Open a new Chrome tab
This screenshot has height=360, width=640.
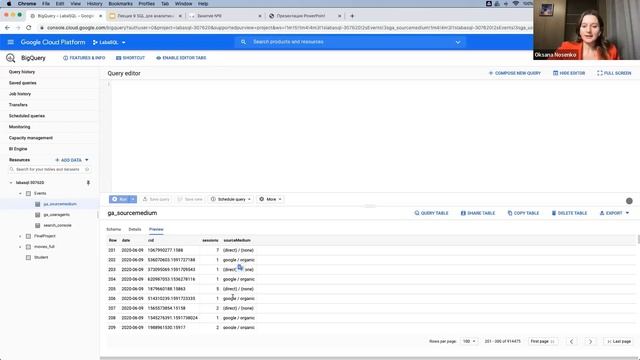(352, 16)
